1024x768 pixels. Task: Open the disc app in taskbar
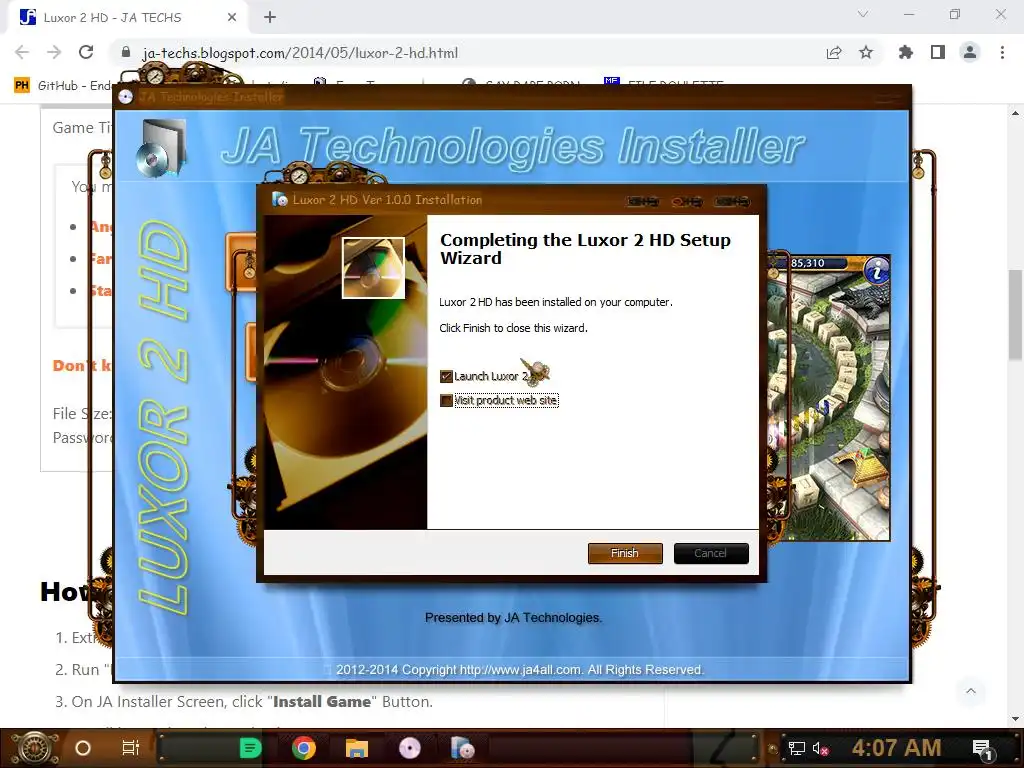click(409, 748)
